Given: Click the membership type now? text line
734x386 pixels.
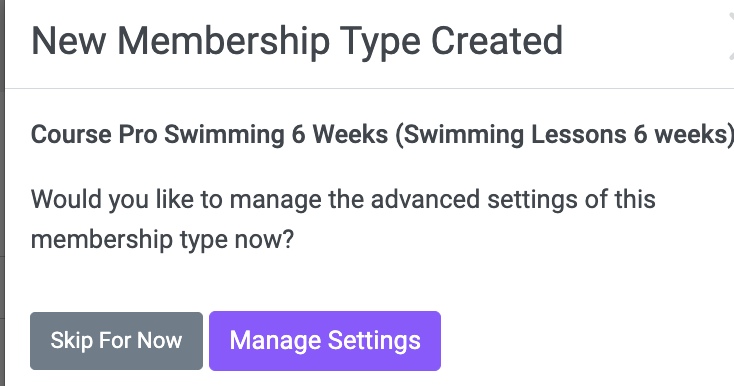Looking at the screenshot, I should click(162, 240).
